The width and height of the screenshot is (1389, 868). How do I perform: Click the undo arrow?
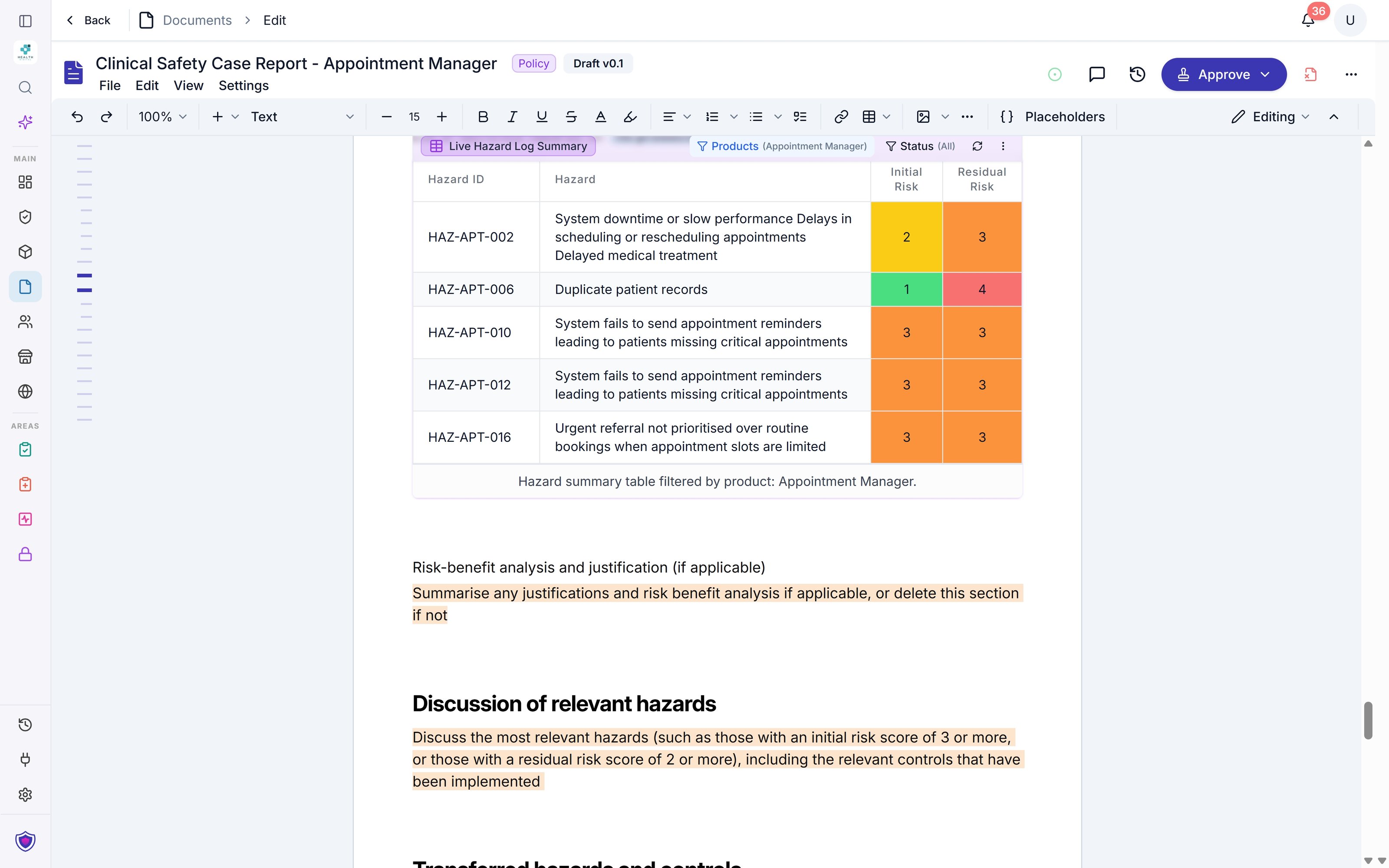point(77,117)
